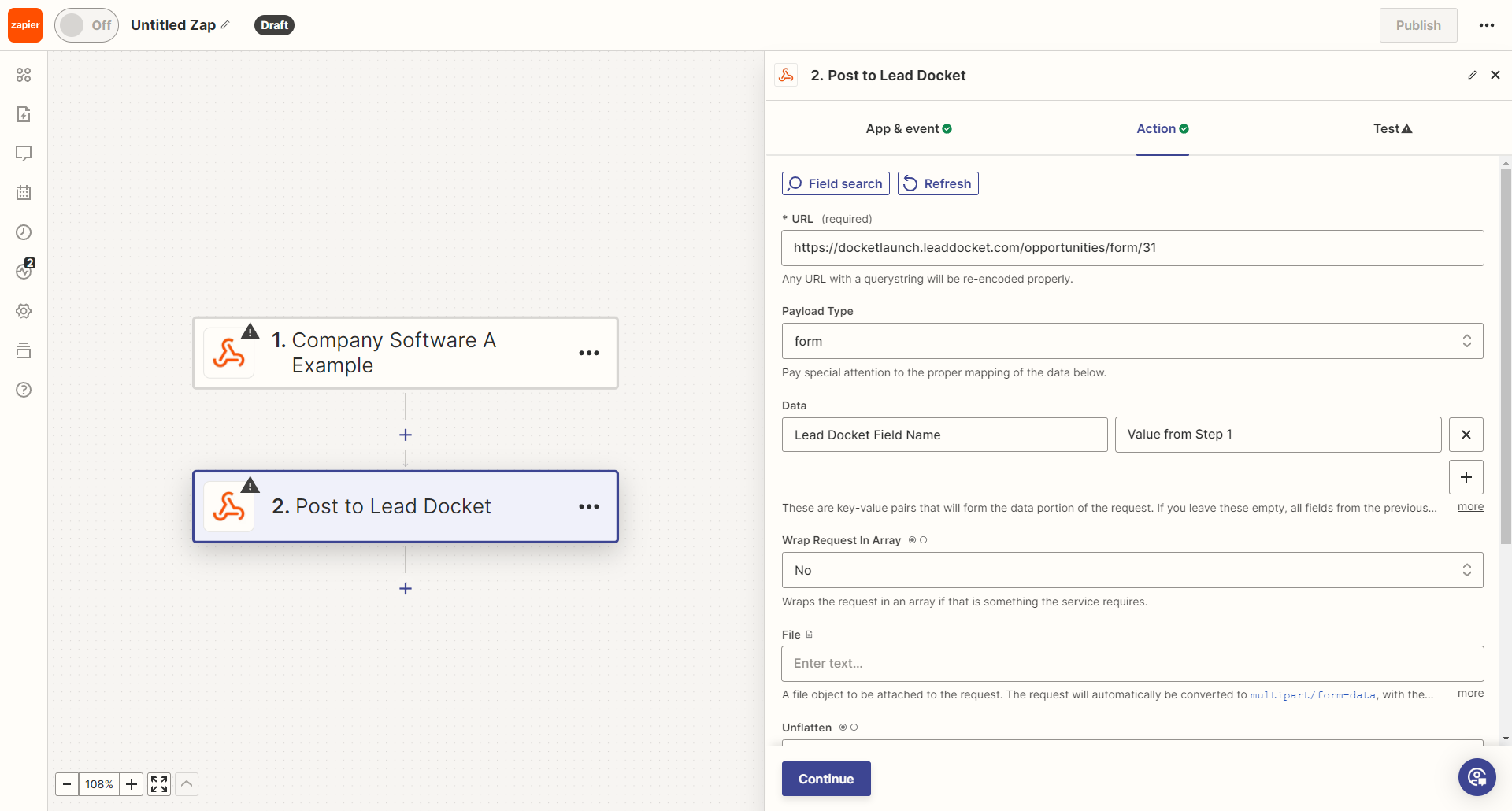
Task: Click the Publish button
Action: pyautogui.click(x=1418, y=24)
